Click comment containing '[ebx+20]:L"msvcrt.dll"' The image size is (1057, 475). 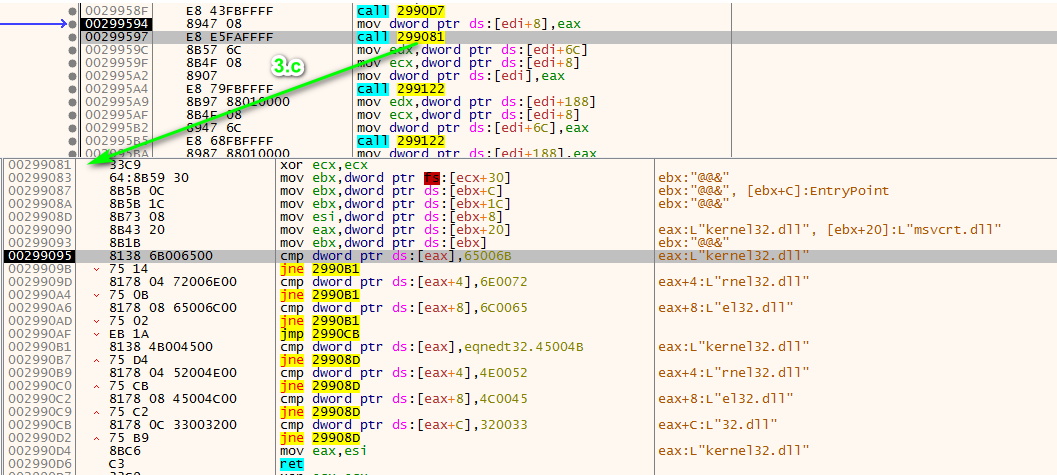[x=829, y=230]
